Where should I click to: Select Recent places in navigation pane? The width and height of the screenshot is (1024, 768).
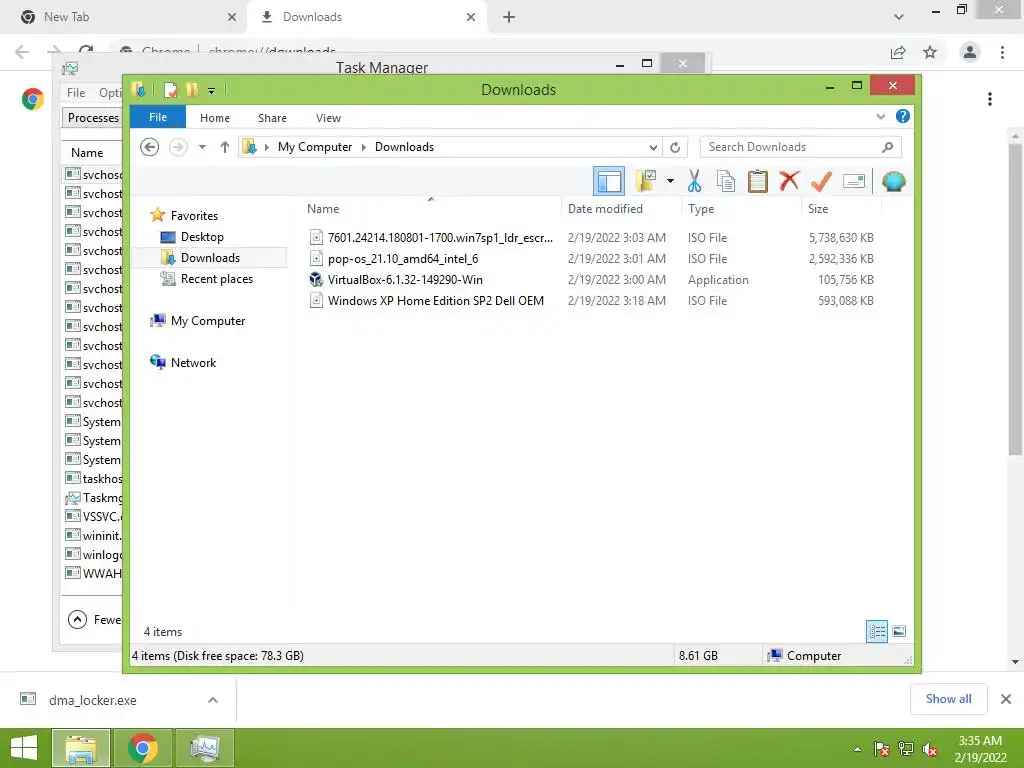[216, 279]
